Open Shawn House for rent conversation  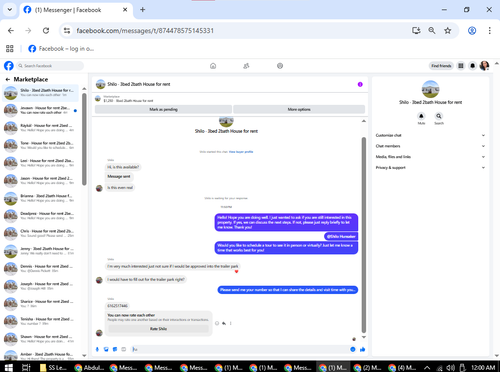pos(41,339)
